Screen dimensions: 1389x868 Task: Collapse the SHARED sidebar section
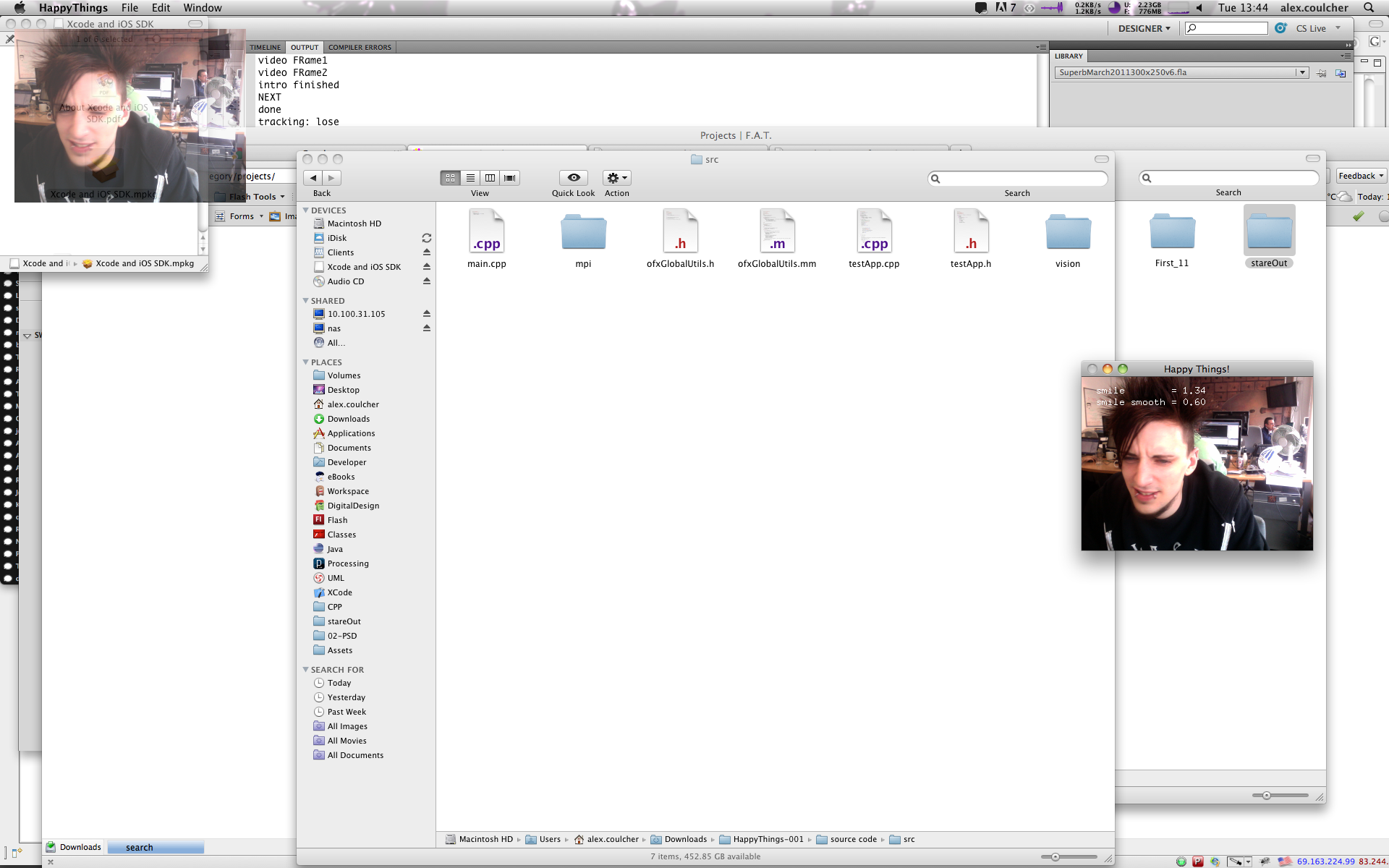[x=306, y=301]
